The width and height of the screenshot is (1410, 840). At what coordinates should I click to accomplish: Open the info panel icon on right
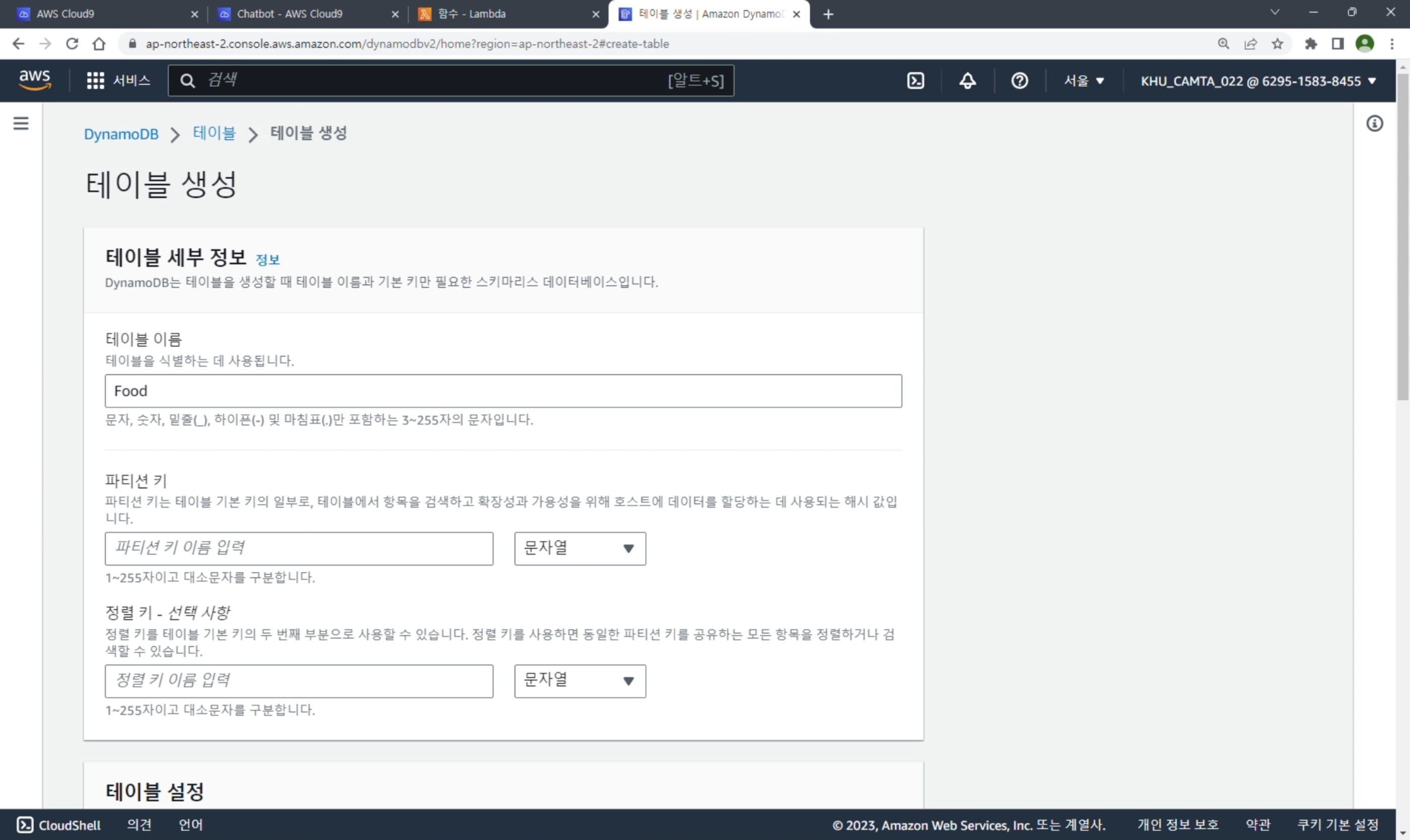(x=1374, y=123)
